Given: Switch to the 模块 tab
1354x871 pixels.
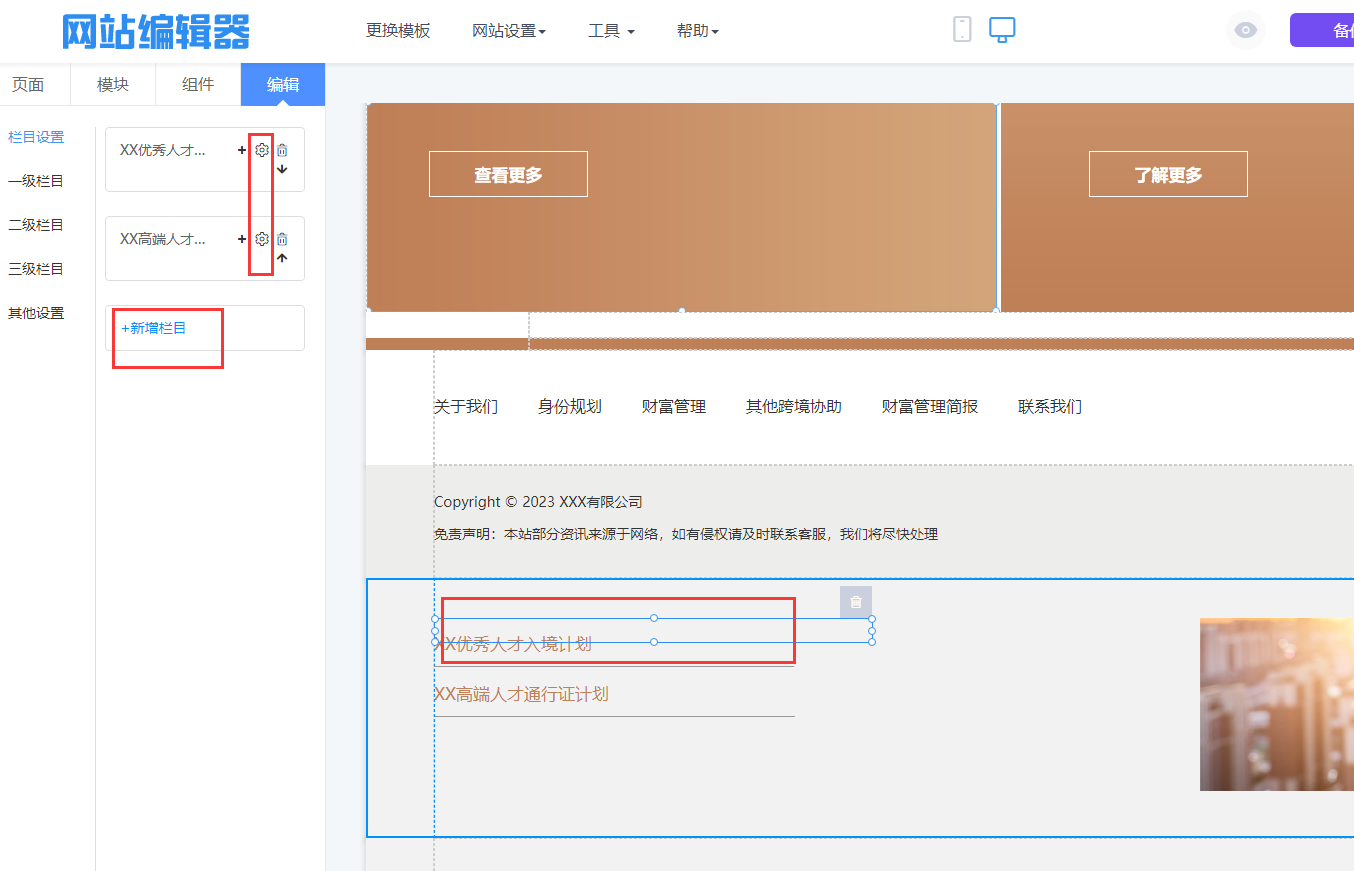Looking at the screenshot, I should pos(113,85).
